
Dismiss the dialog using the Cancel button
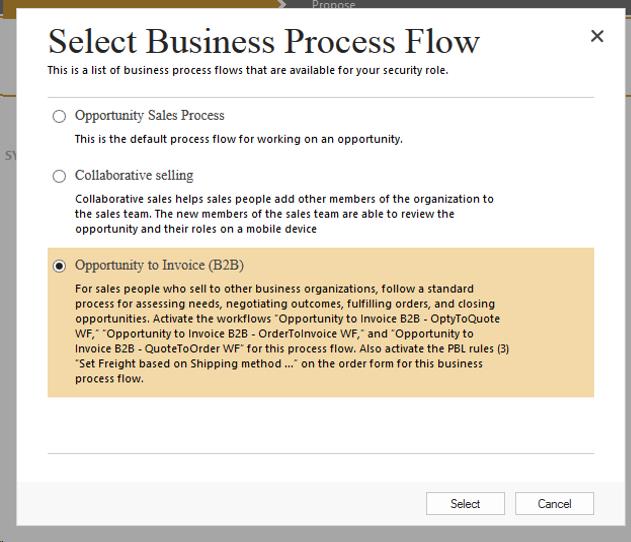click(x=554, y=503)
